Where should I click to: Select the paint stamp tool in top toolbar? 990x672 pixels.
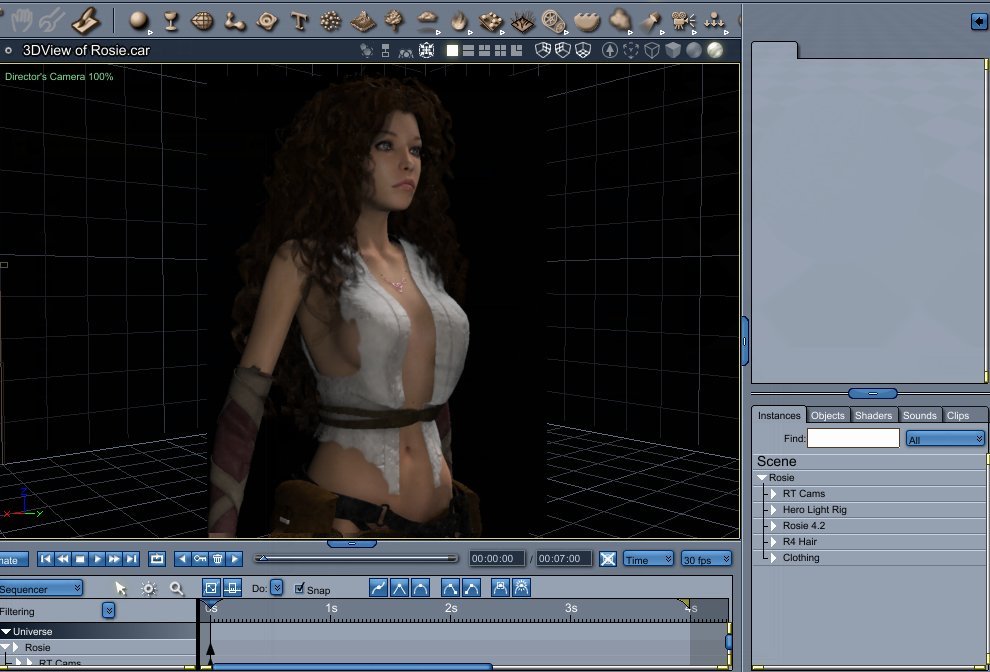coord(86,21)
